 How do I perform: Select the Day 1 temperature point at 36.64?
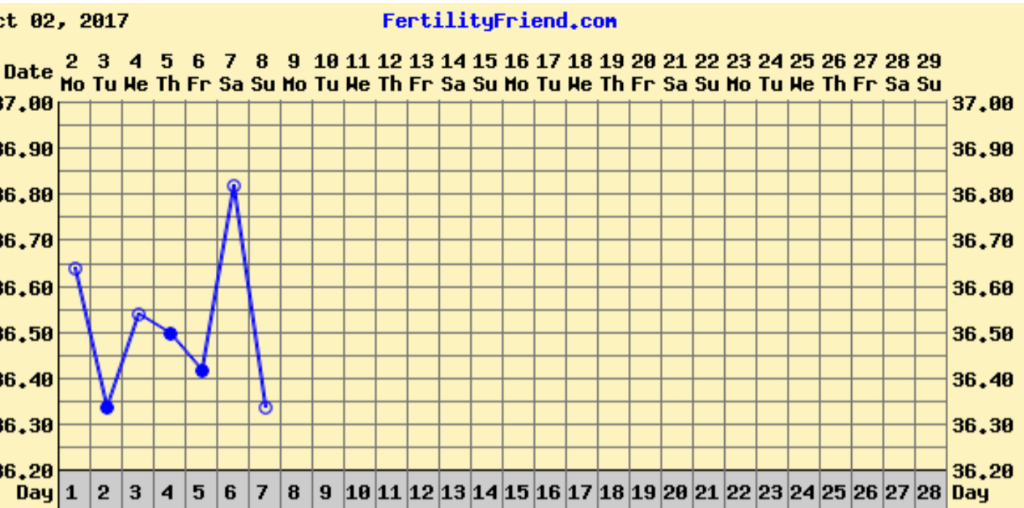click(x=75, y=268)
